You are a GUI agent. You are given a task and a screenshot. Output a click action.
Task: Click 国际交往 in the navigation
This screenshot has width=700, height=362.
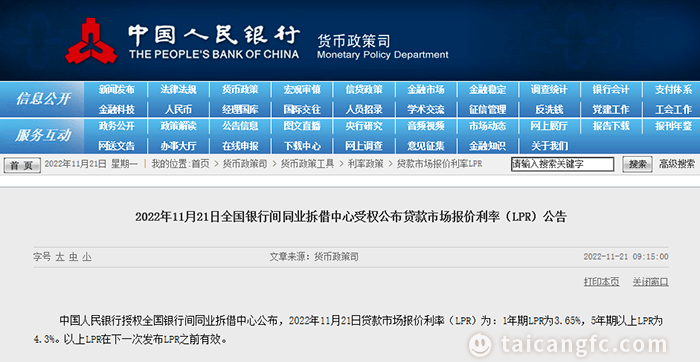click(302, 109)
